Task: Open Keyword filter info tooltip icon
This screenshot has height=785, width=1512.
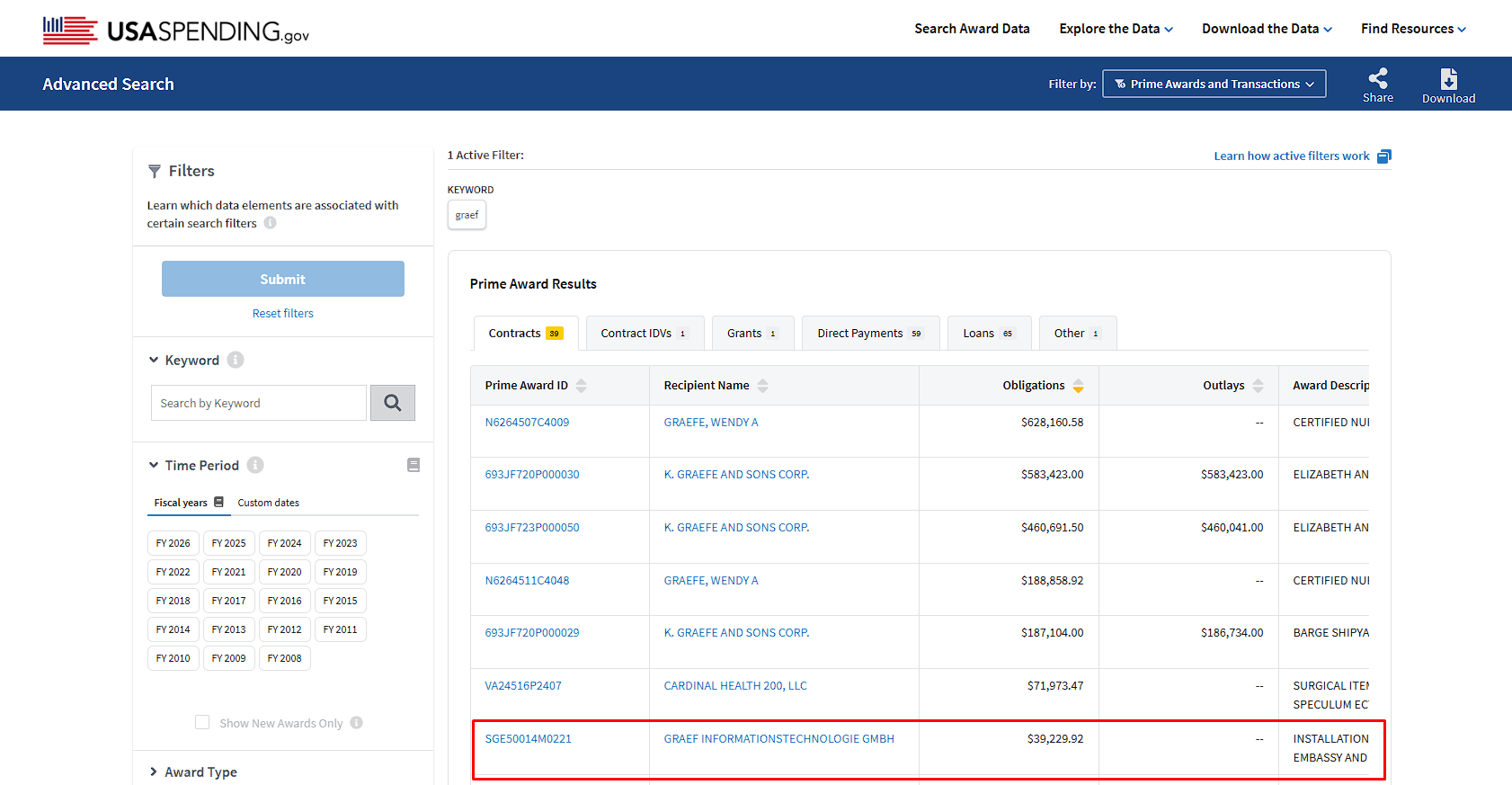Action: click(236, 360)
